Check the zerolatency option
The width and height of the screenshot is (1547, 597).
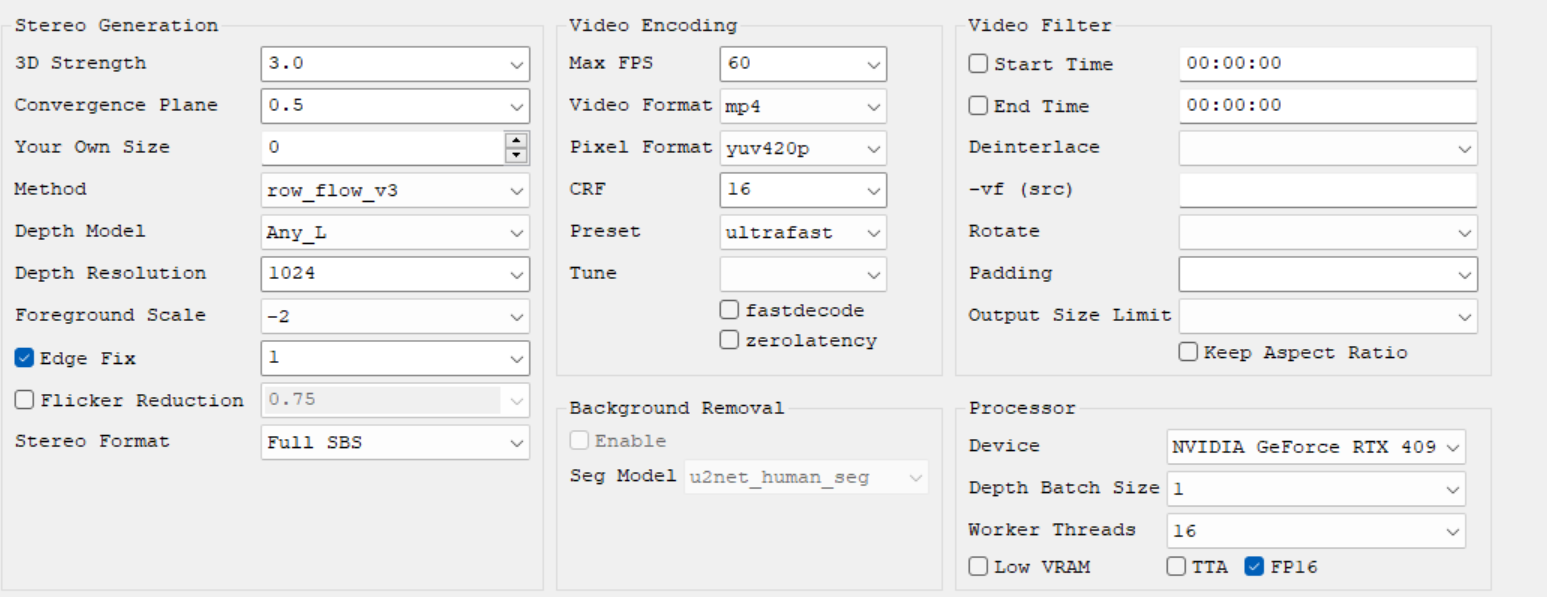[x=729, y=340]
